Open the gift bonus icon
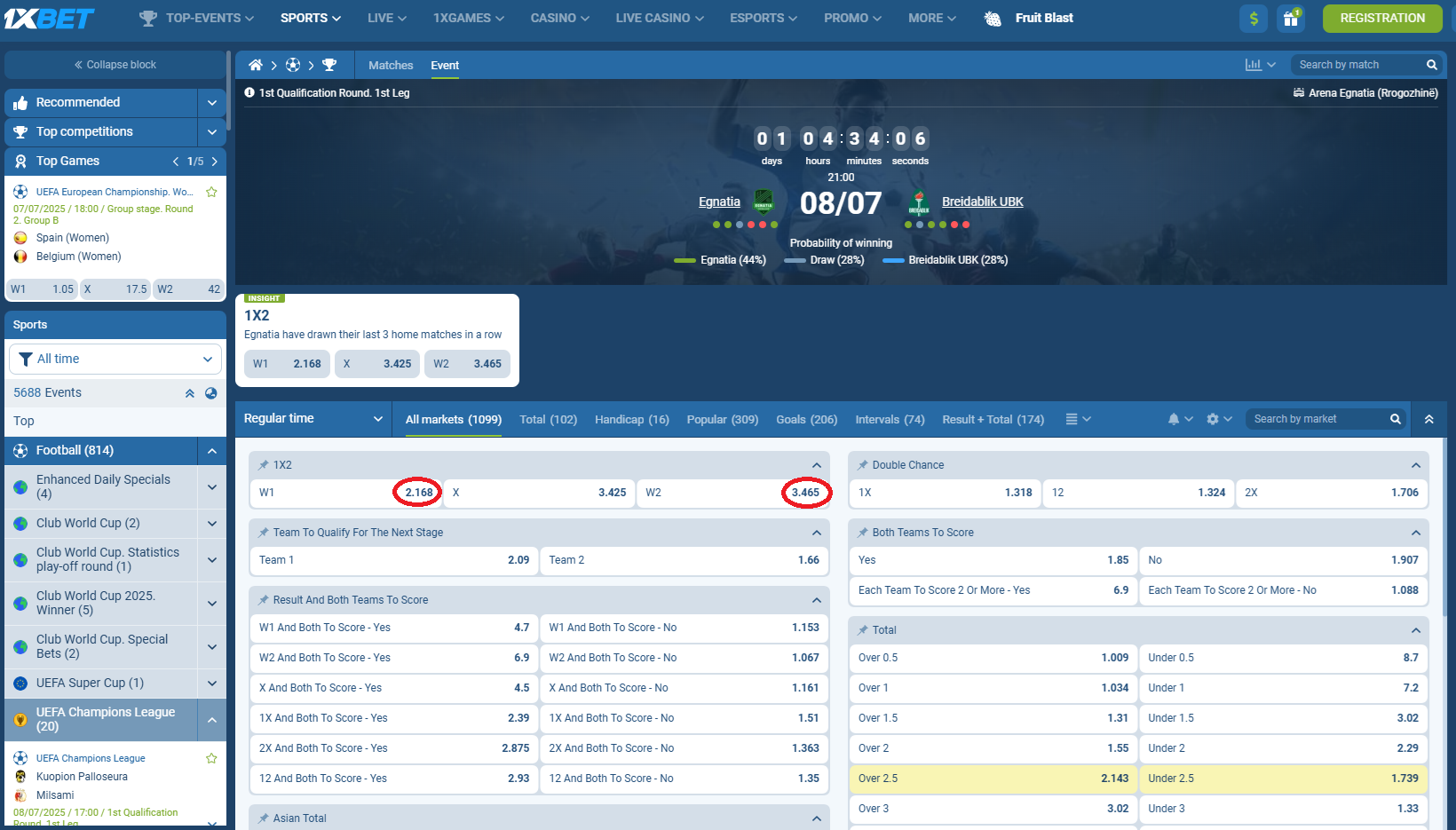The image size is (1456, 830). [x=1291, y=18]
